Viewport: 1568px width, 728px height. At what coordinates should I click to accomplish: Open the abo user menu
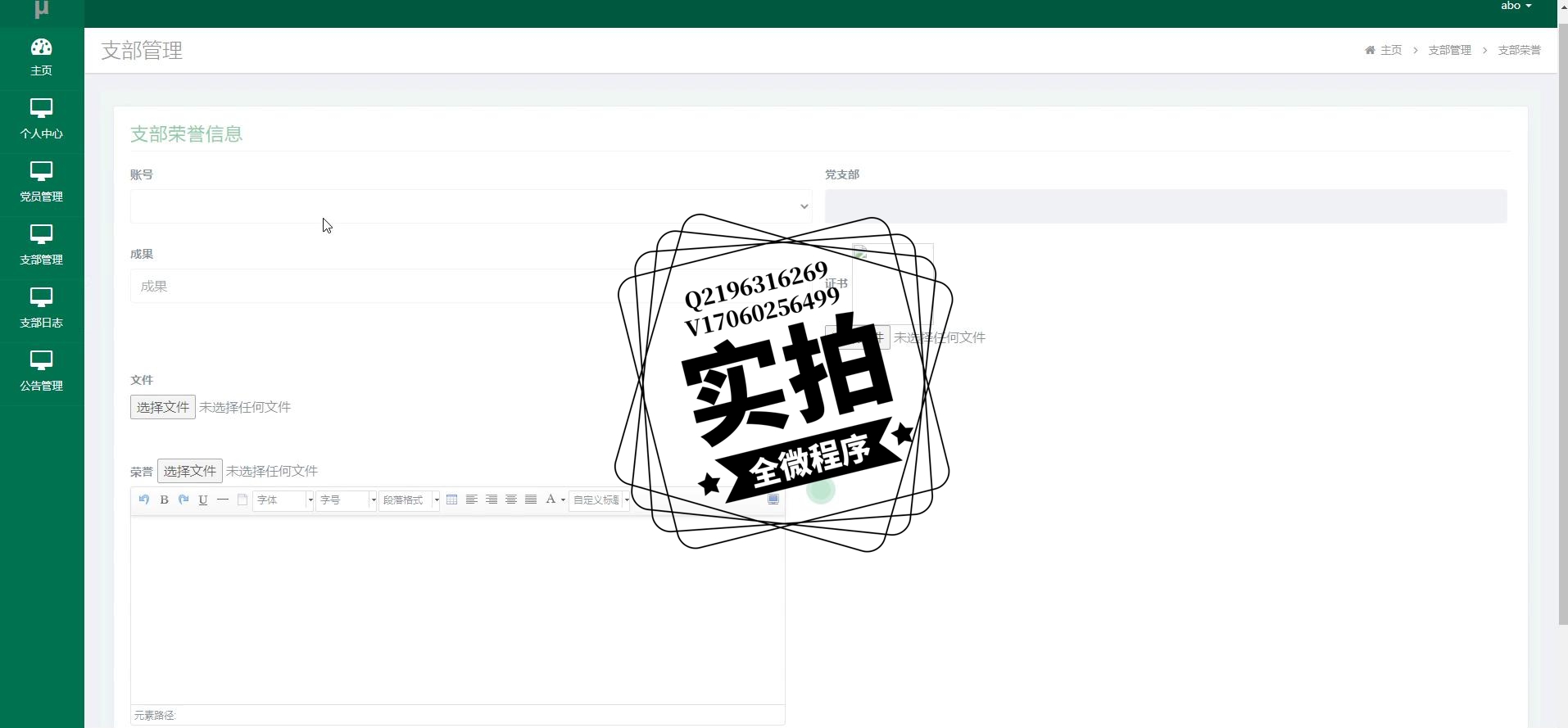(x=1516, y=7)
